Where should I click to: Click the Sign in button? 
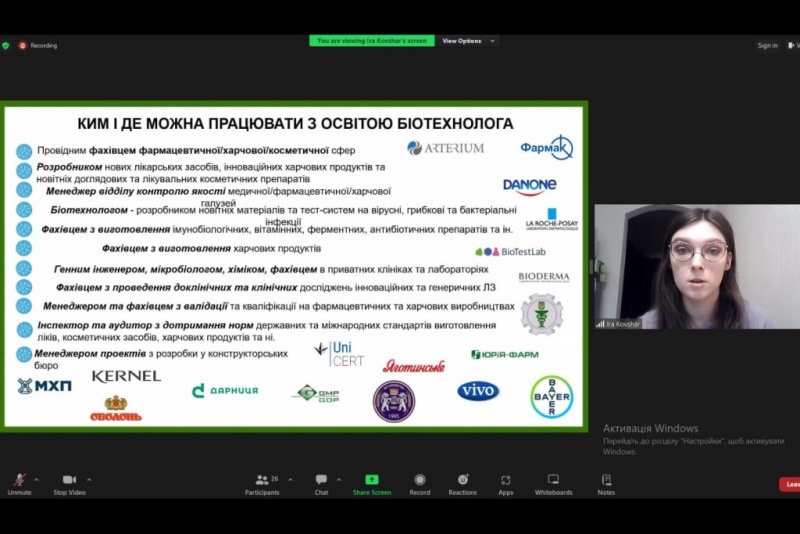[x=767, y=45]
